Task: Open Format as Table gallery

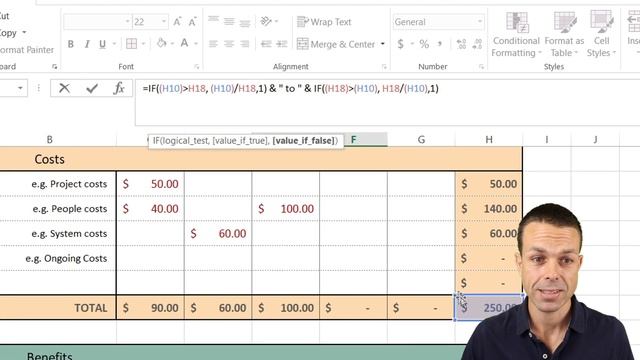Action: (x=564, y=34)
